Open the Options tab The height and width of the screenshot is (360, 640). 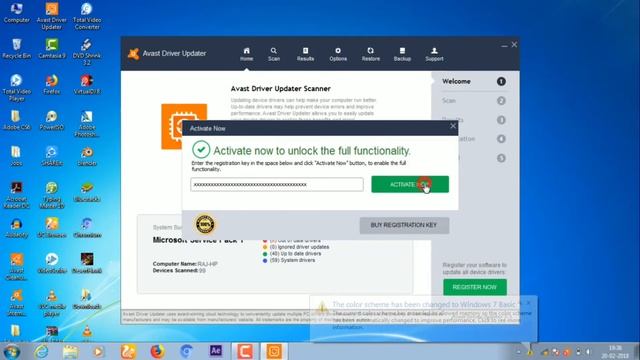(338, 54)
